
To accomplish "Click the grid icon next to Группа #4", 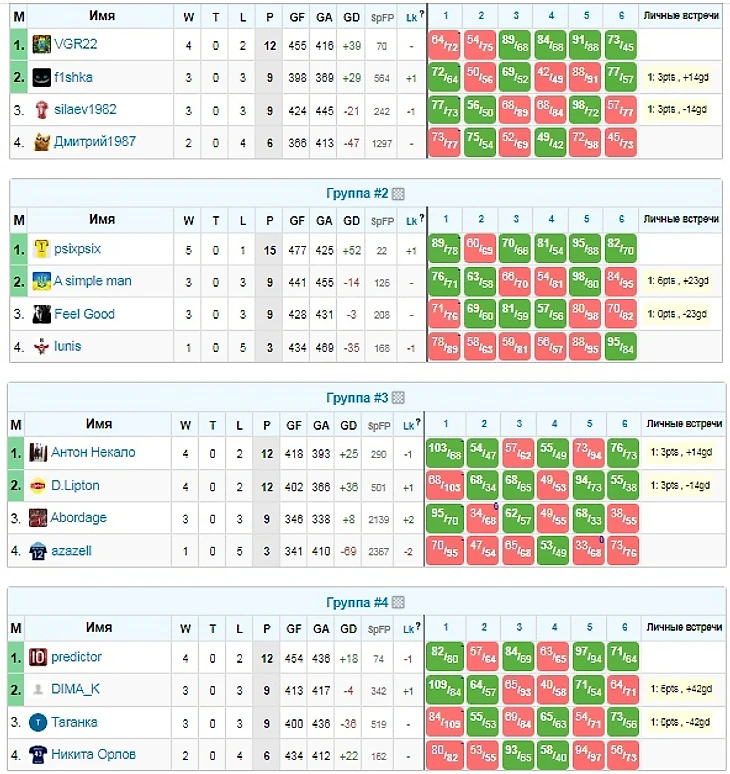I will click(398, 603).
